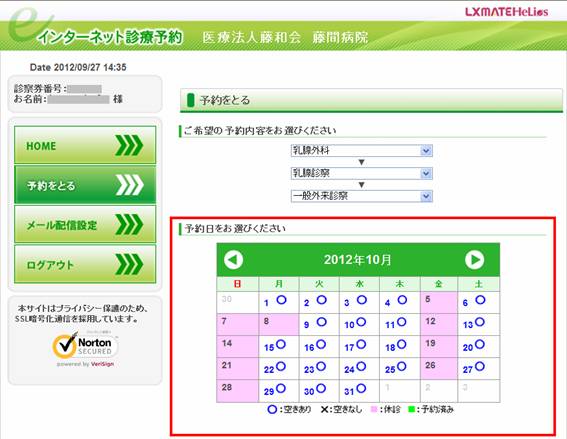
Task: Go to next month with right arrow
Action: pyautogui.click(x=474, y=260)
